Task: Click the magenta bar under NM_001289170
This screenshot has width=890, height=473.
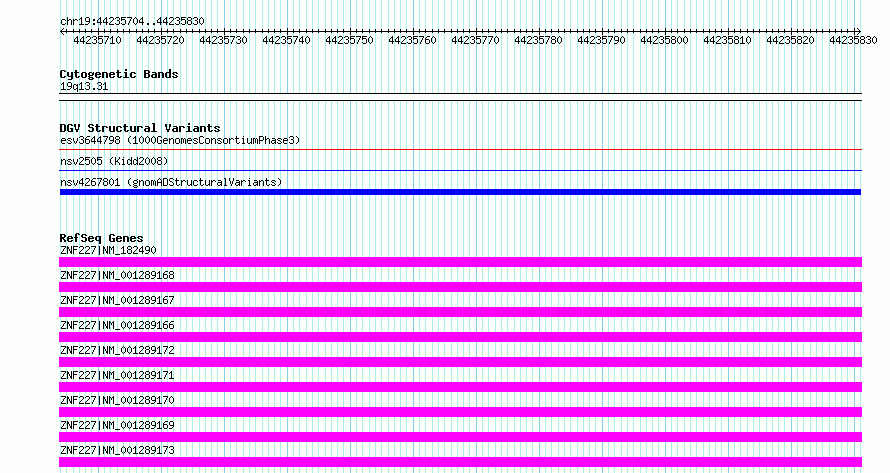Action: coord(460,412)
